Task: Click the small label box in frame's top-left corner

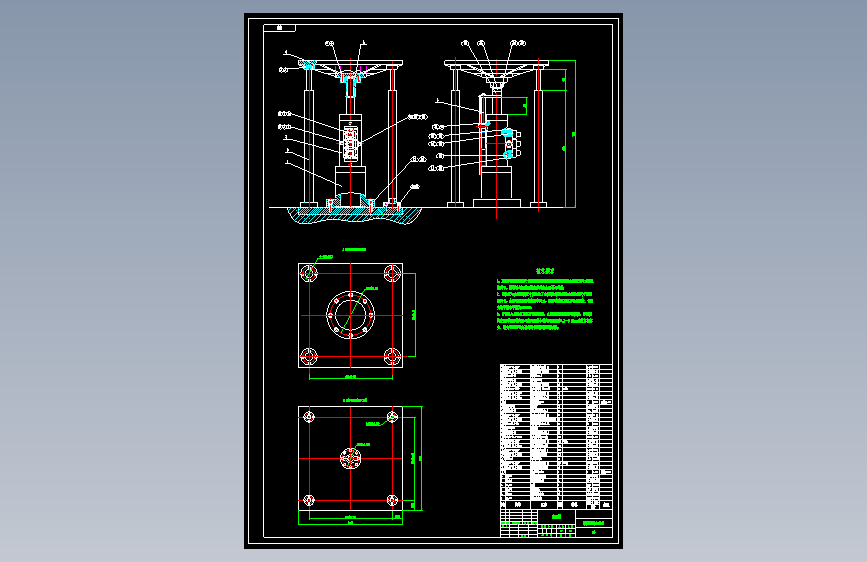Action: point(279,28)
